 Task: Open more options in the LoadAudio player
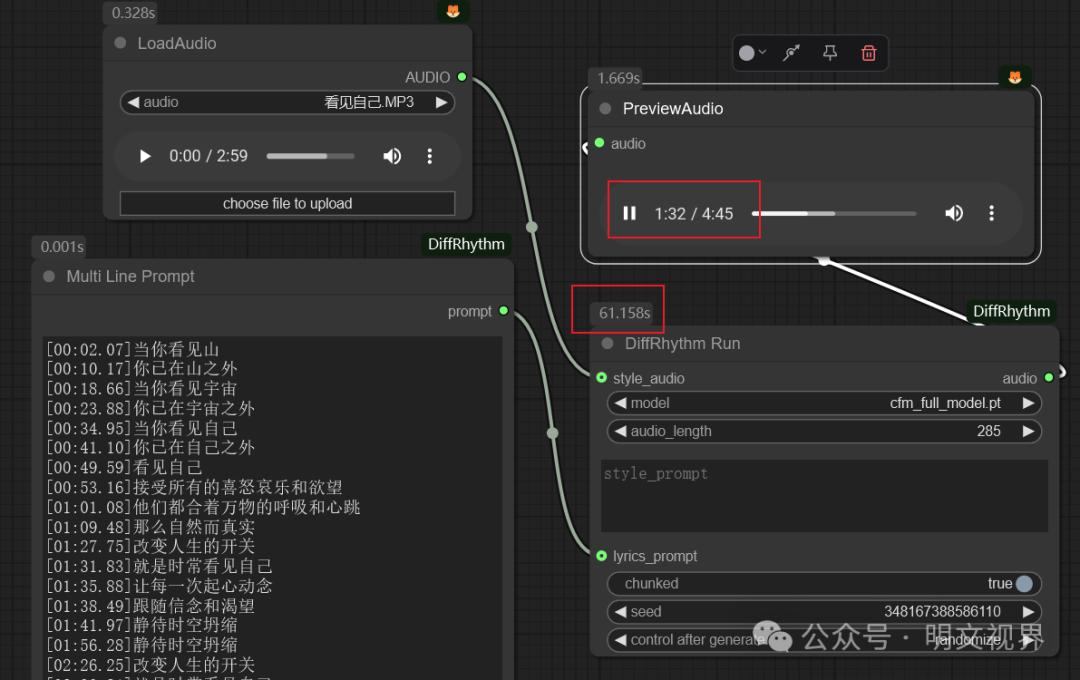pyautogui.click(x=430, y=156)
